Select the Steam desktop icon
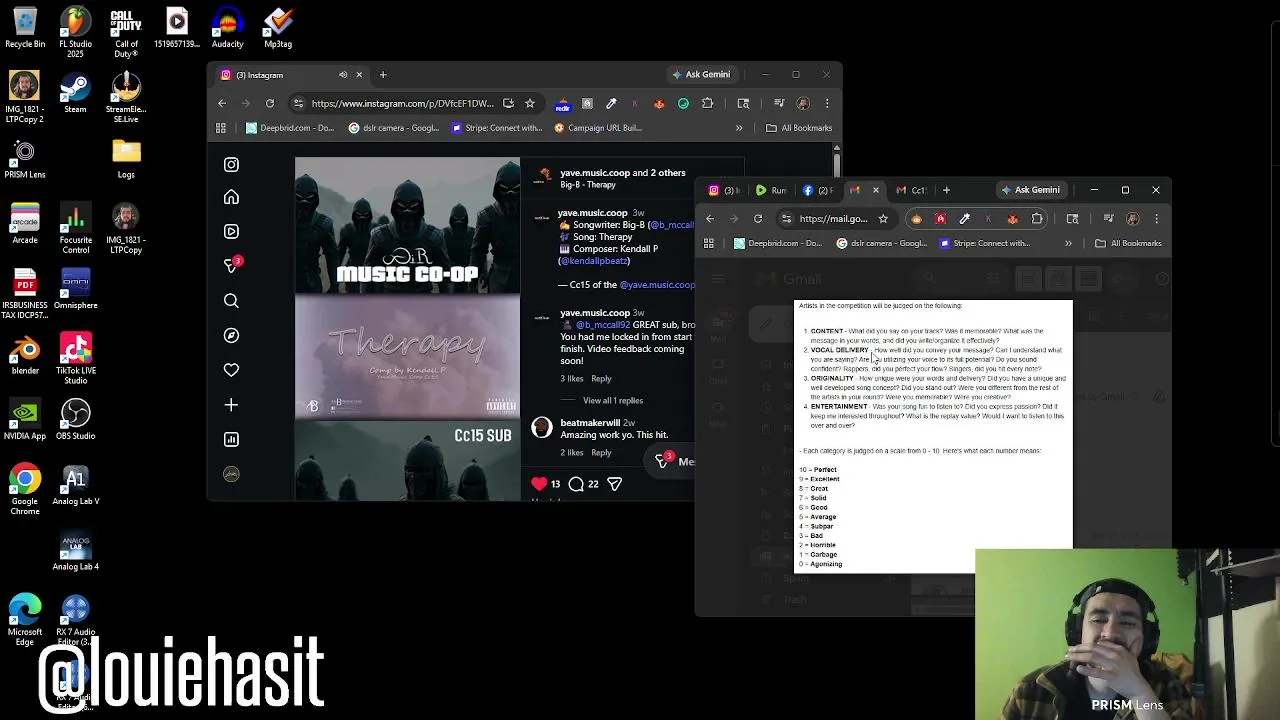The height and width of the screenshot is (720, 1280). (x=75, y=93)
